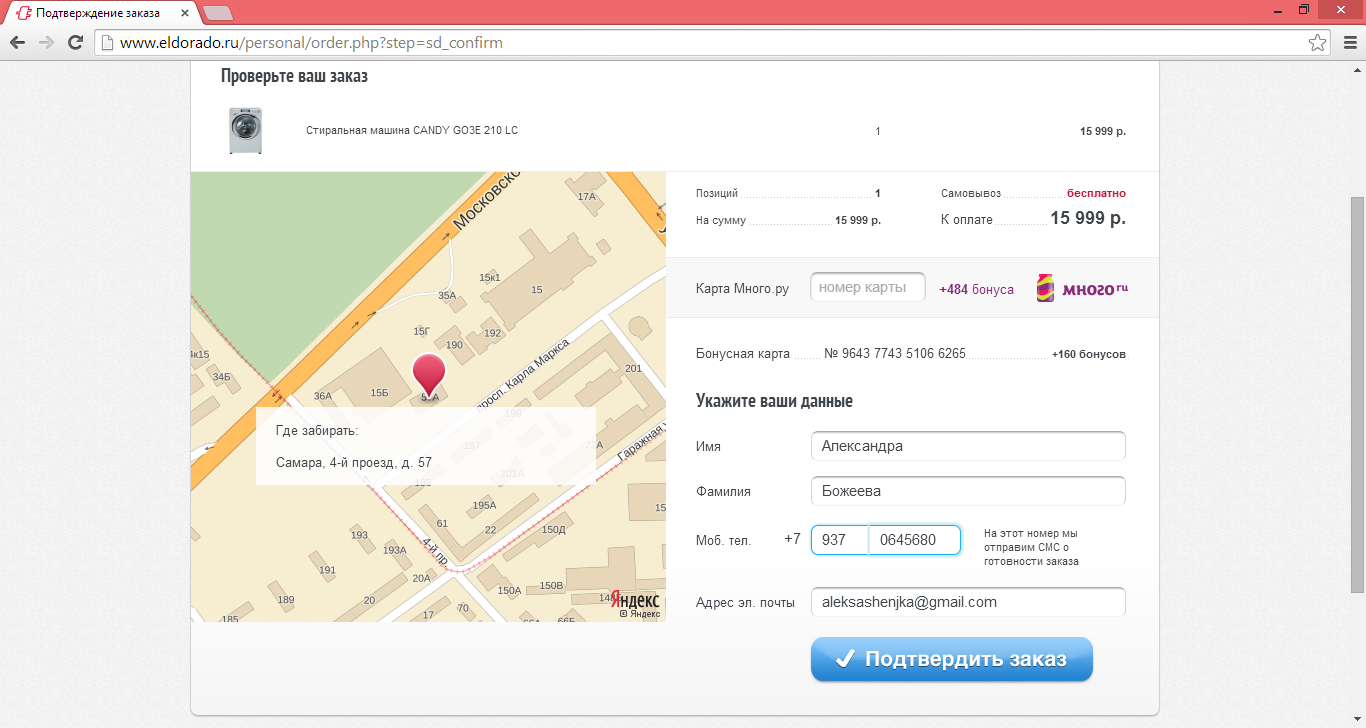The height and width of the screenshot is (728, 1366).
Task: Open the Chrome hamburger menu
Action: coord(1348,43)
